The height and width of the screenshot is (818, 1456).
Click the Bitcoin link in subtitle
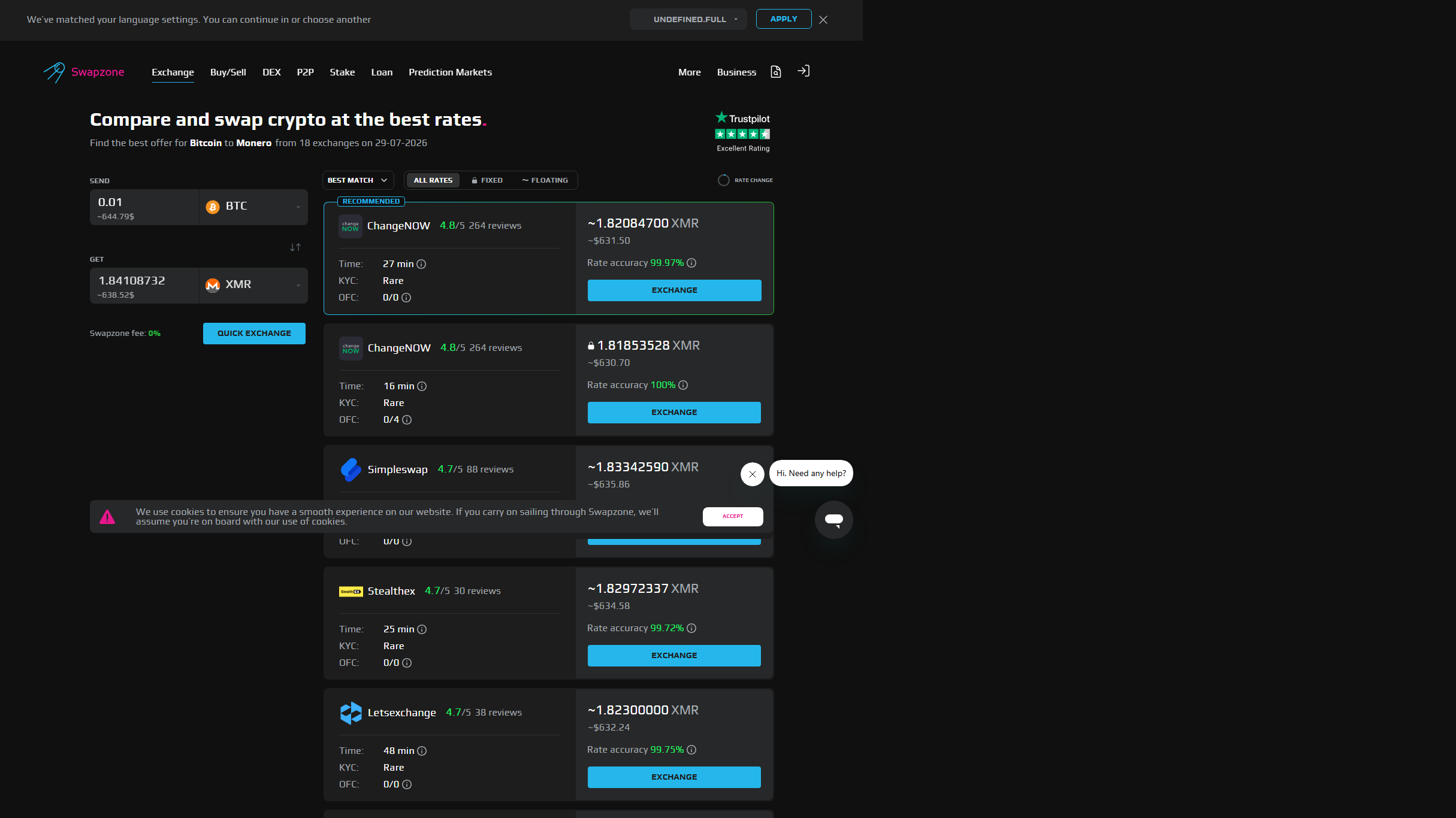(206, 143)
